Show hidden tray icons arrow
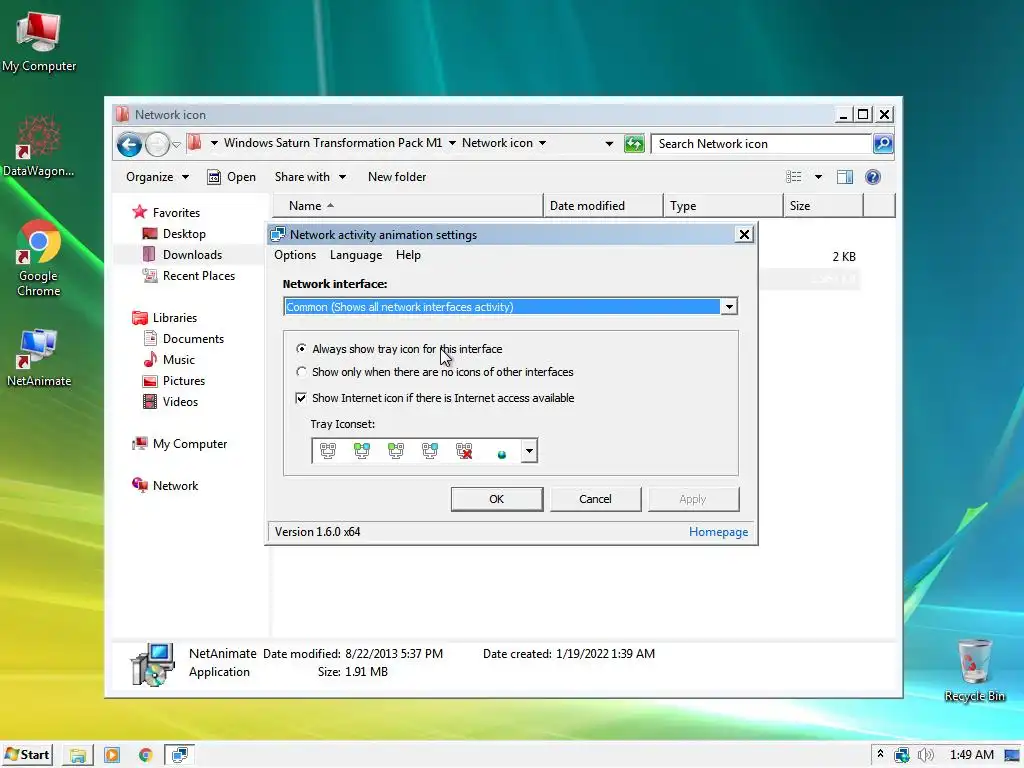 (880, 754)
